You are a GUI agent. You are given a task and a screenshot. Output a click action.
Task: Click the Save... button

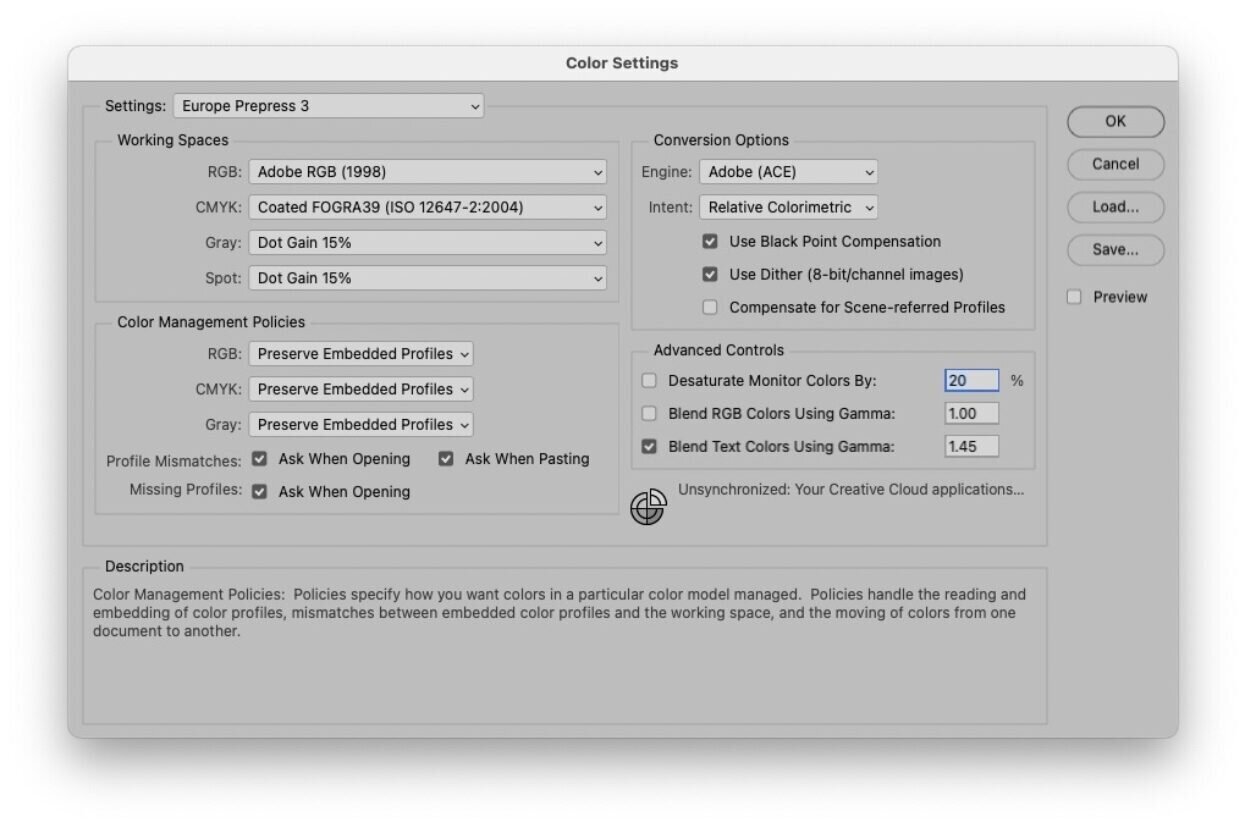[x=1115, y=250]
